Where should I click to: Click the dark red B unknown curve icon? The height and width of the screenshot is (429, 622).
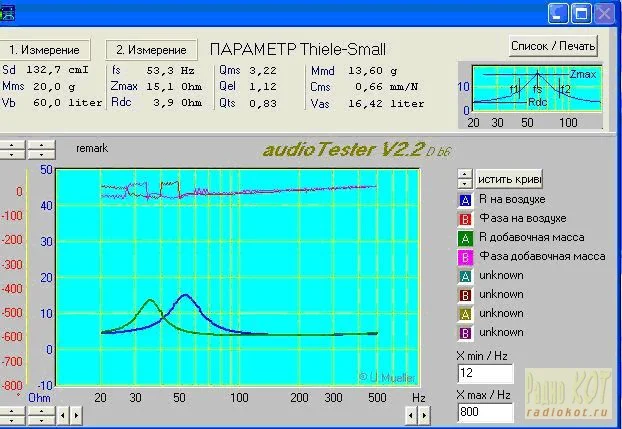click(x=464, y=294)
